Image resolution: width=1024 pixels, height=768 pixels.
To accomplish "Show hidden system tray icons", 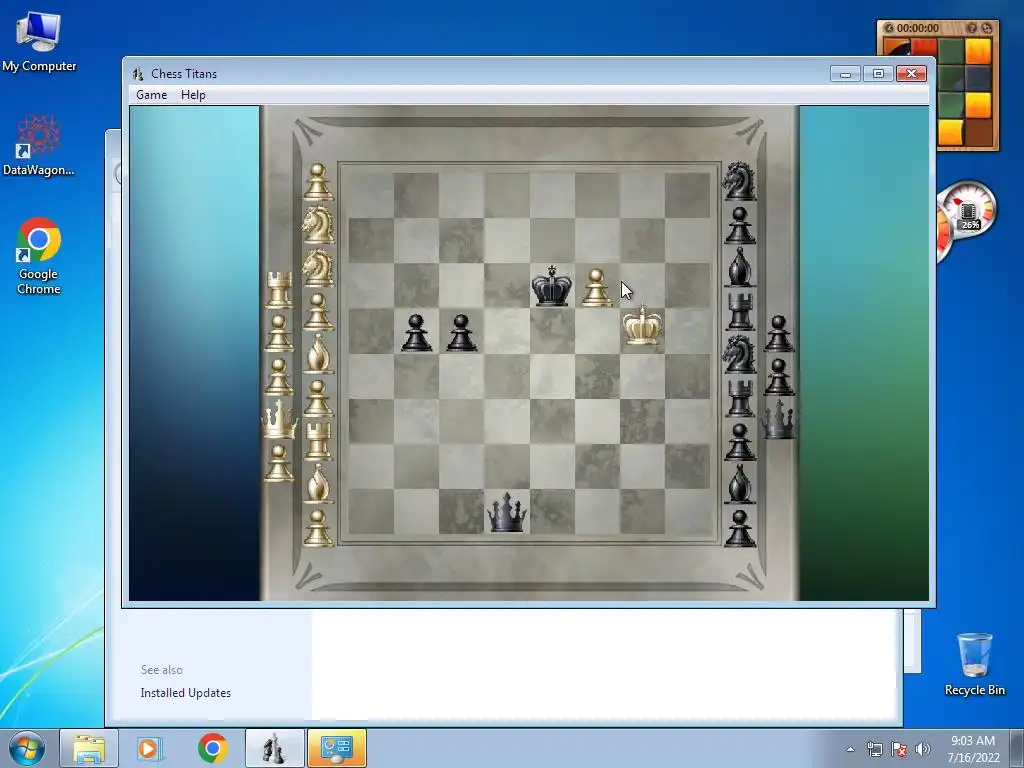I will point(850,749).
